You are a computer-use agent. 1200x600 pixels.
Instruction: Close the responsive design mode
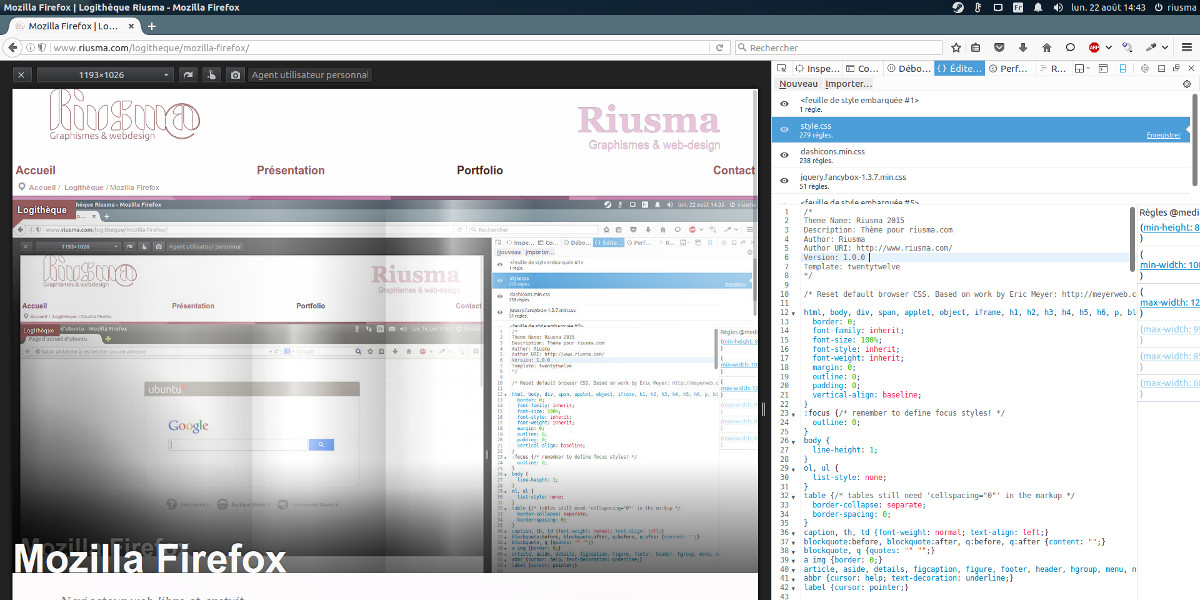point(22,75)
